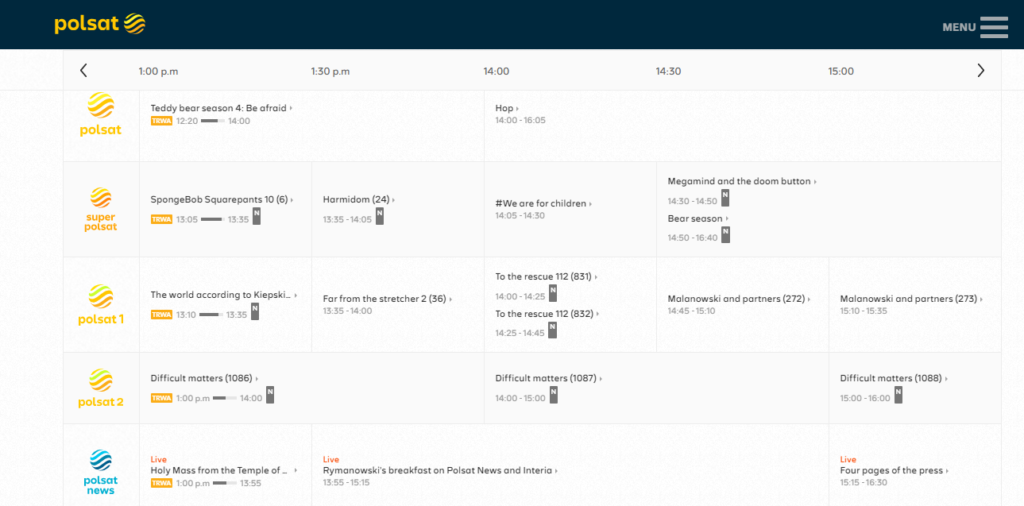Open Four pages of the press
This screenshot has width=1024, height=506.
893,470
